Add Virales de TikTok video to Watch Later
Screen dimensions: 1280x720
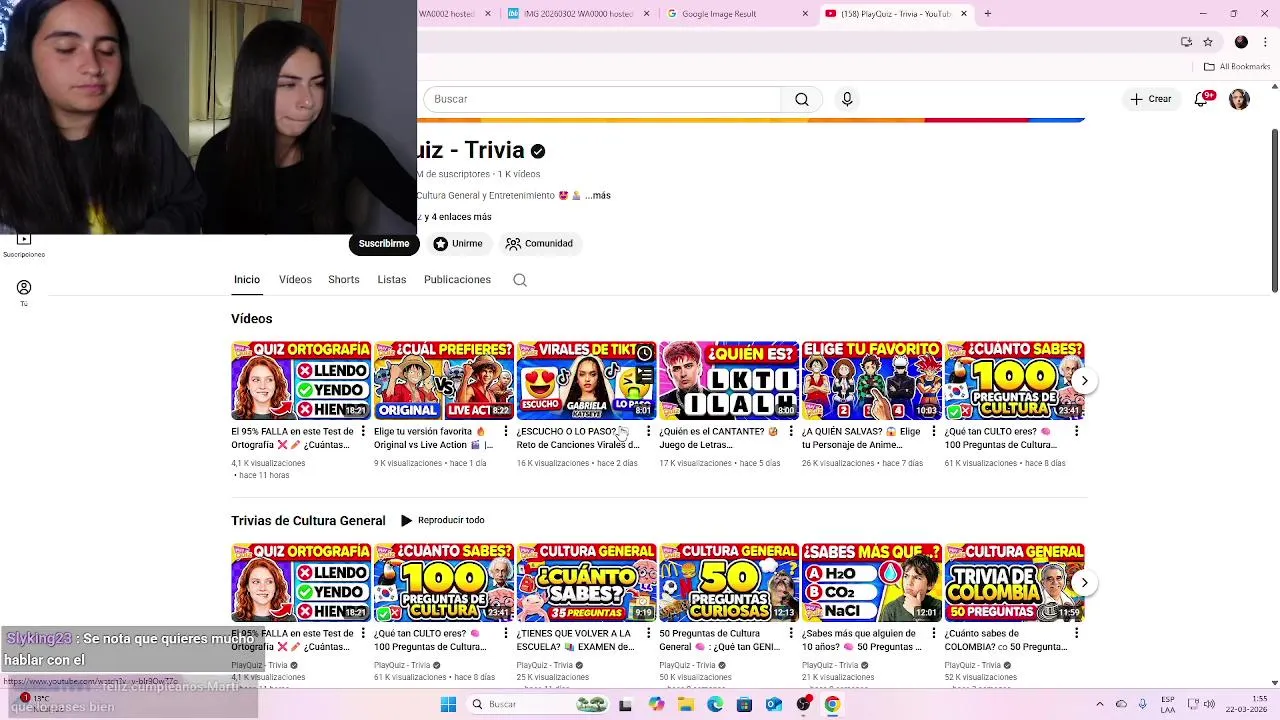[645, 353]
